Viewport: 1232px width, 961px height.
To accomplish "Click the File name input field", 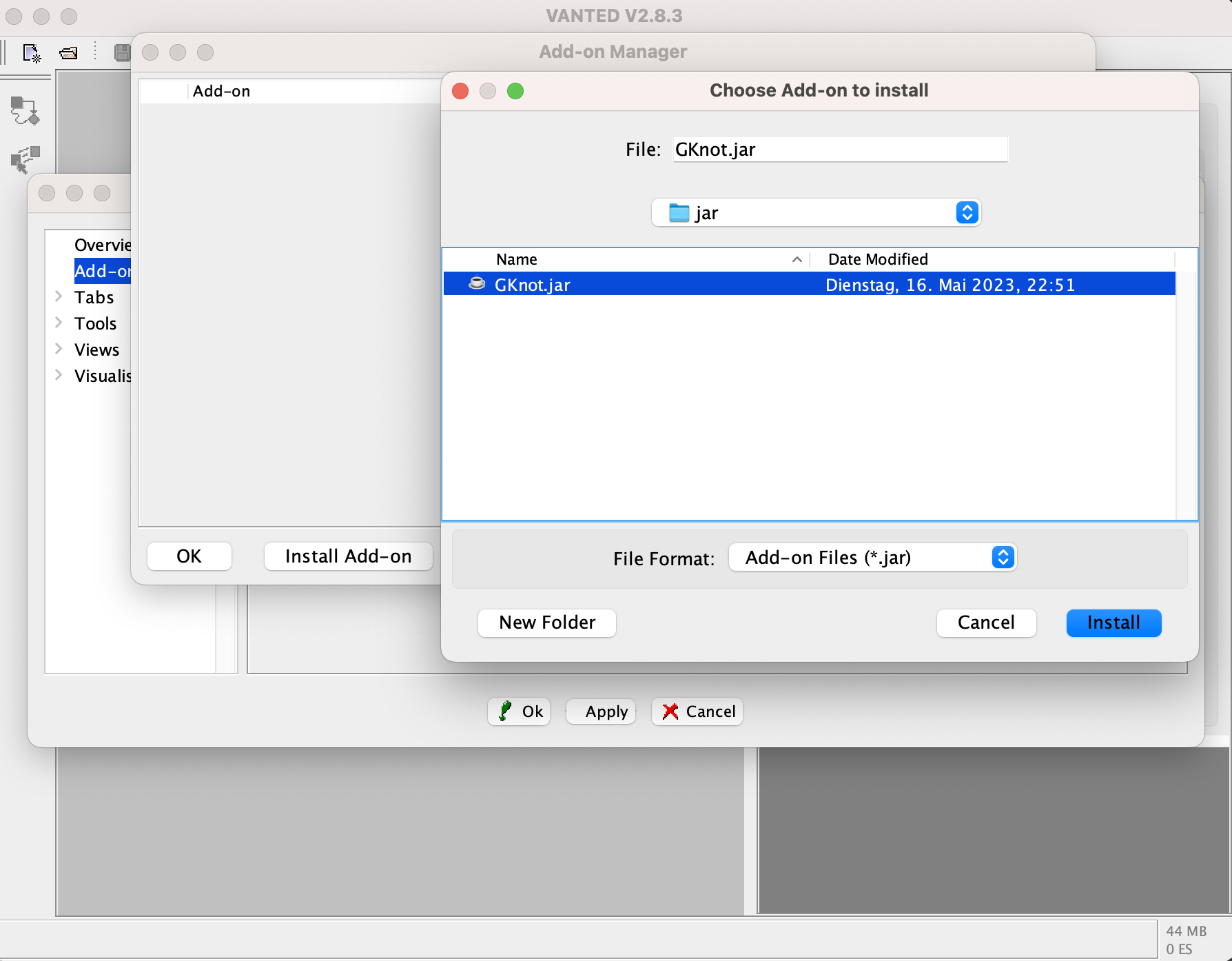I will coord(839,150).
